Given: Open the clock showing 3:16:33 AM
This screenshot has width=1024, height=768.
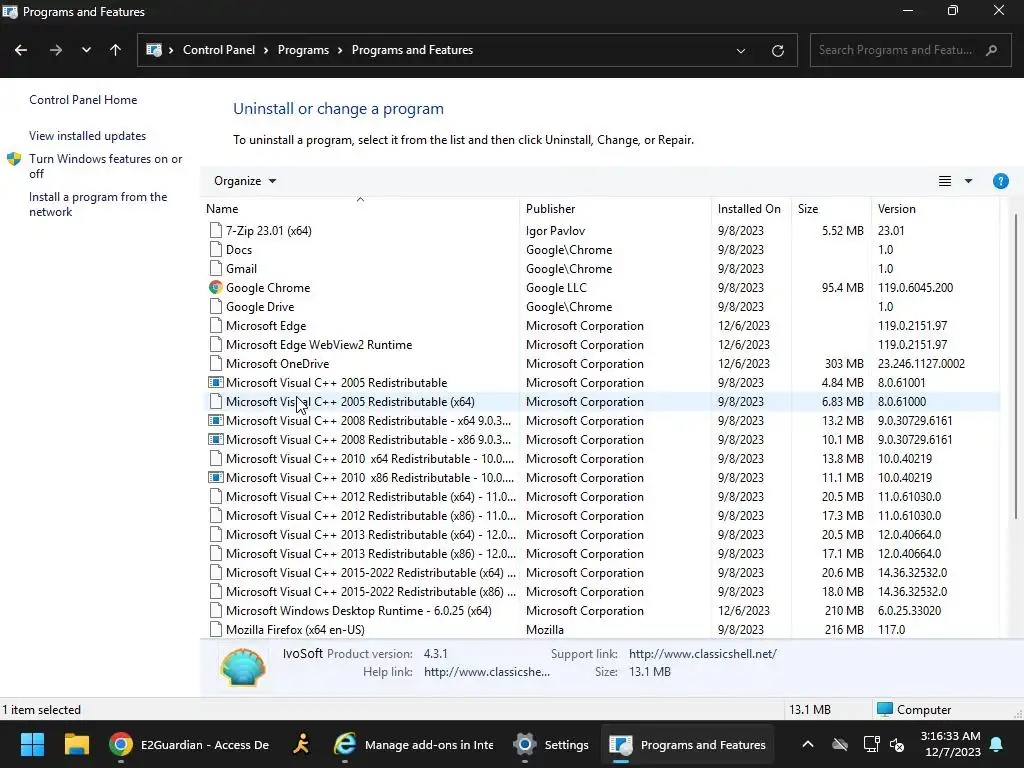Looking at the screenshot, I should tap(950, 744).
